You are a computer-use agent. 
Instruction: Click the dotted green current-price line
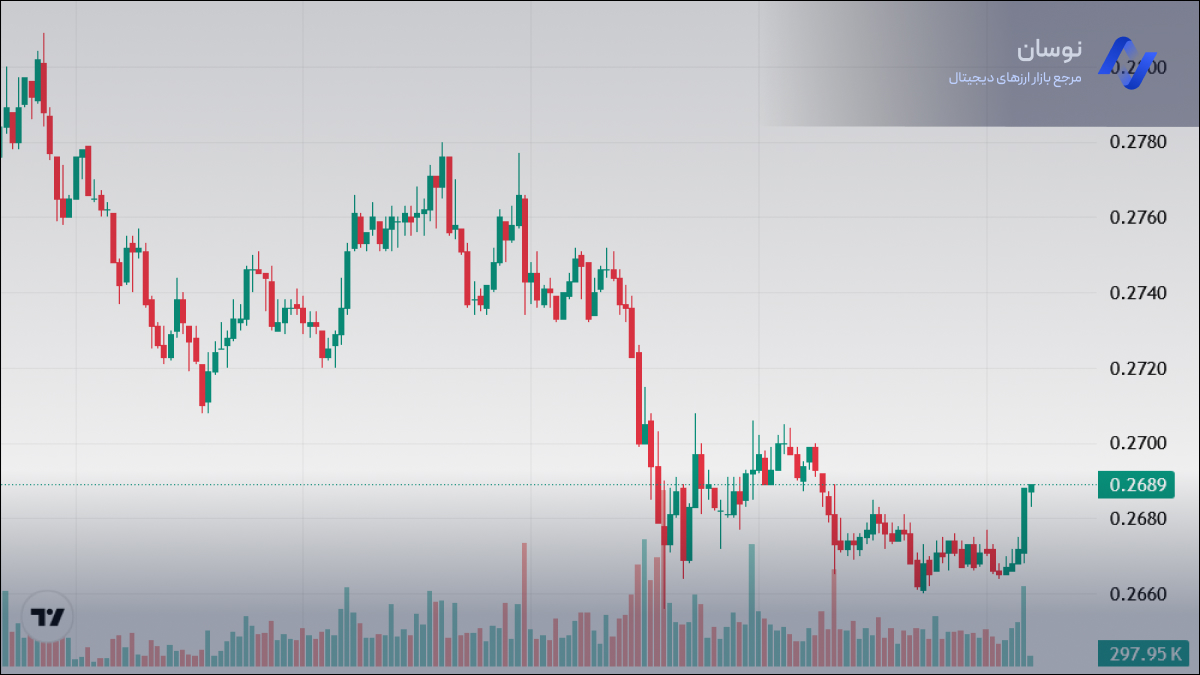500,485
